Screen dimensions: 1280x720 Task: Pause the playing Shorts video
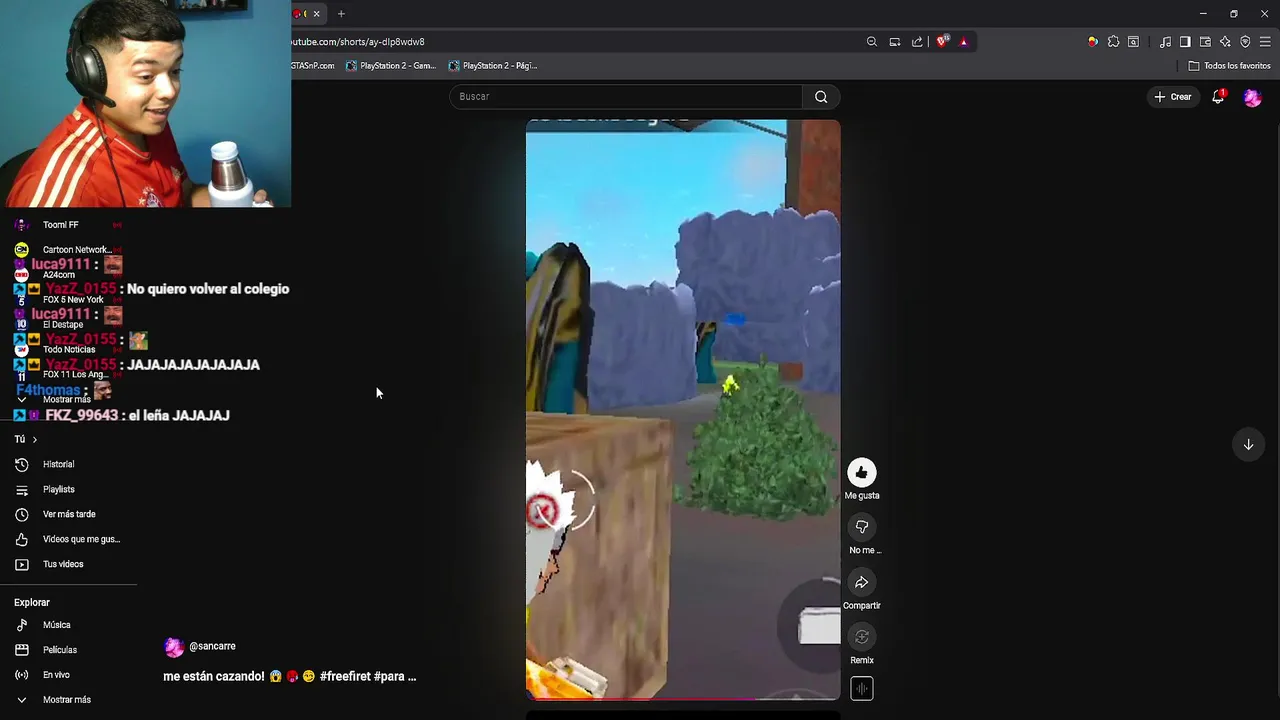pos(683,410)
